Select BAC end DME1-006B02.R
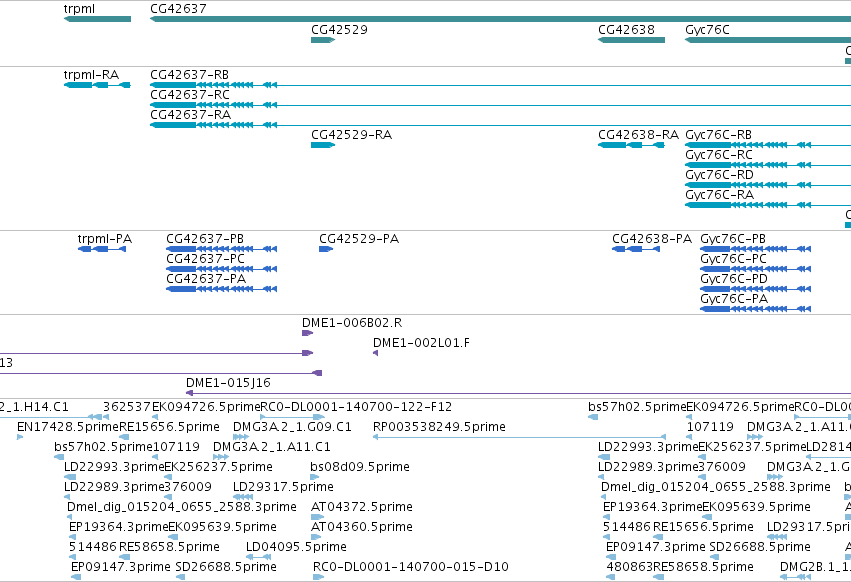 click(x=307, y=333)
